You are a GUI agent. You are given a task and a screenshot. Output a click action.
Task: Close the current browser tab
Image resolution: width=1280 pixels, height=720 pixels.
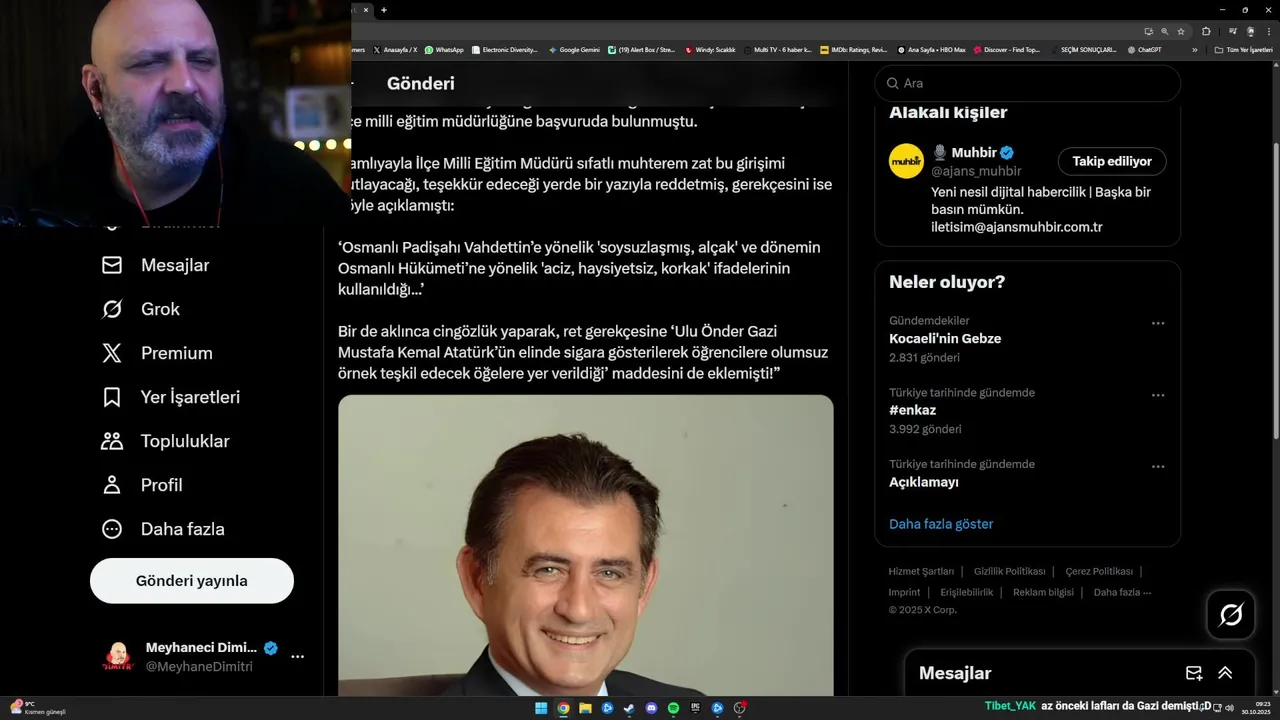pos(366,10)
